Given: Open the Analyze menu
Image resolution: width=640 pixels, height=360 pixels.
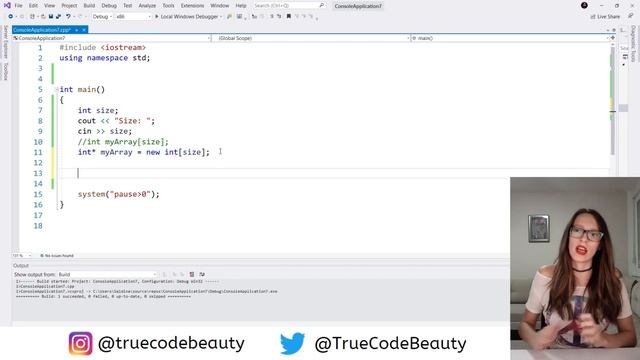Looking at the screenshot, I should click(x=147, y=6).
